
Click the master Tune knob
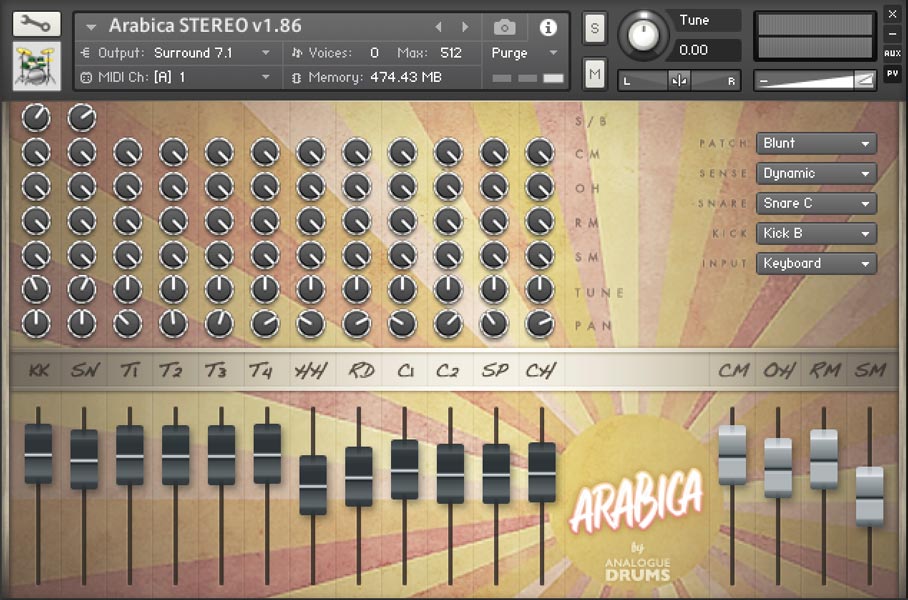tap(643, 35)
